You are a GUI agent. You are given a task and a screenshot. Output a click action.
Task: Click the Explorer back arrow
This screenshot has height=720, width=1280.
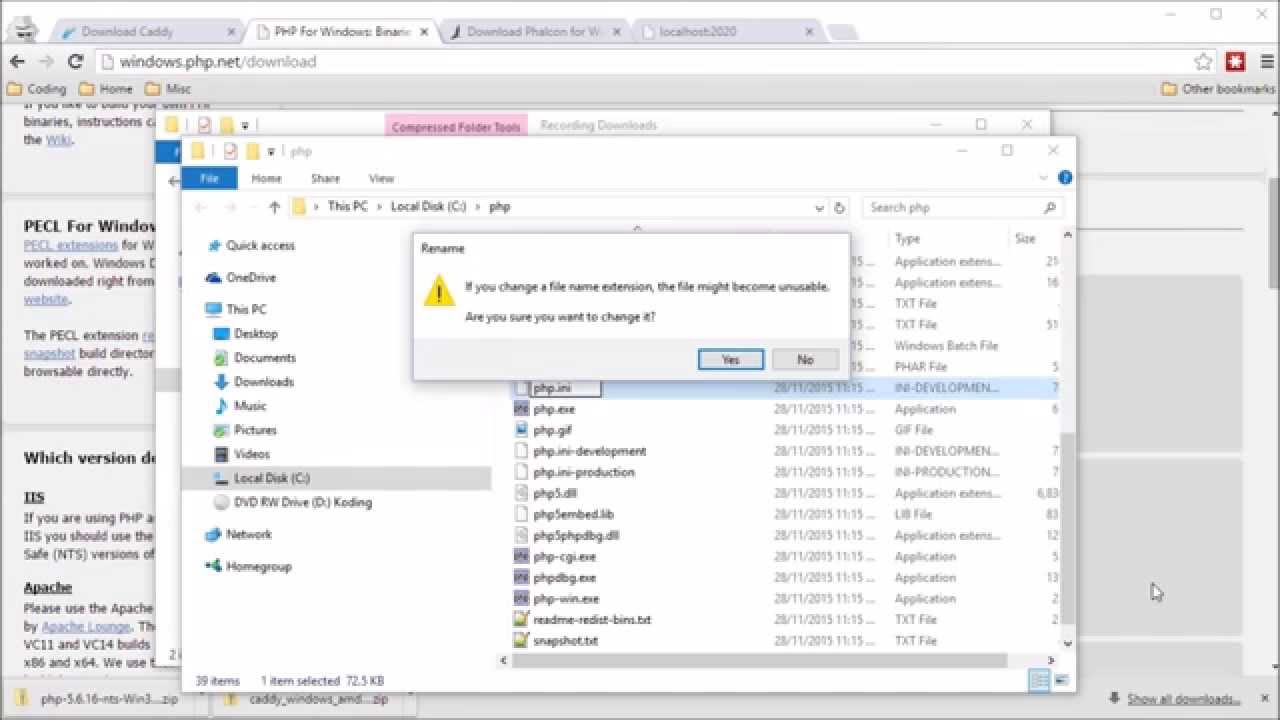click(200, 207)
